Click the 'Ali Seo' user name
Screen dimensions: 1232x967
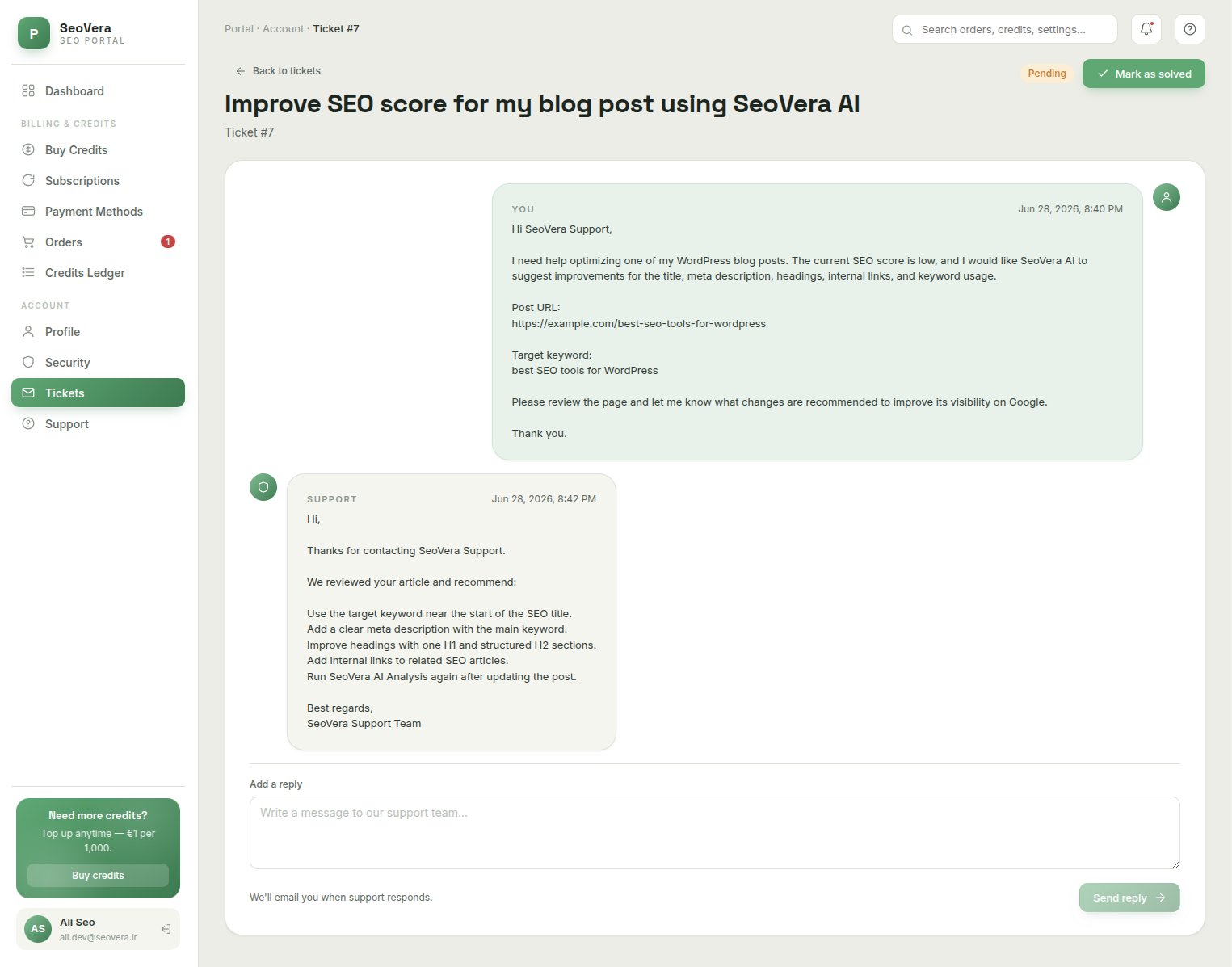tap(78, 922)
